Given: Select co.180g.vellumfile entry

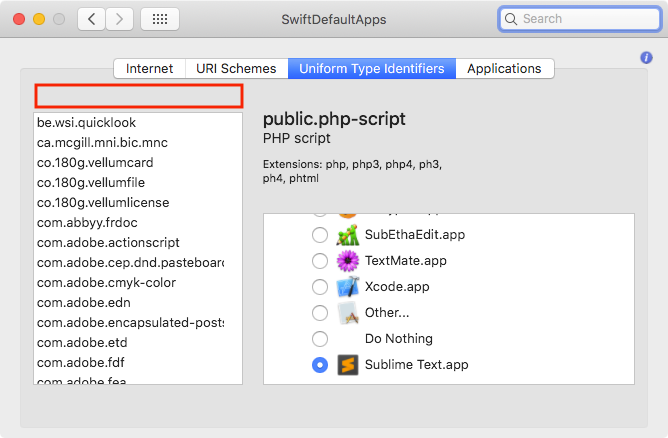Looking at the screenshot, I should click(138, 183).
